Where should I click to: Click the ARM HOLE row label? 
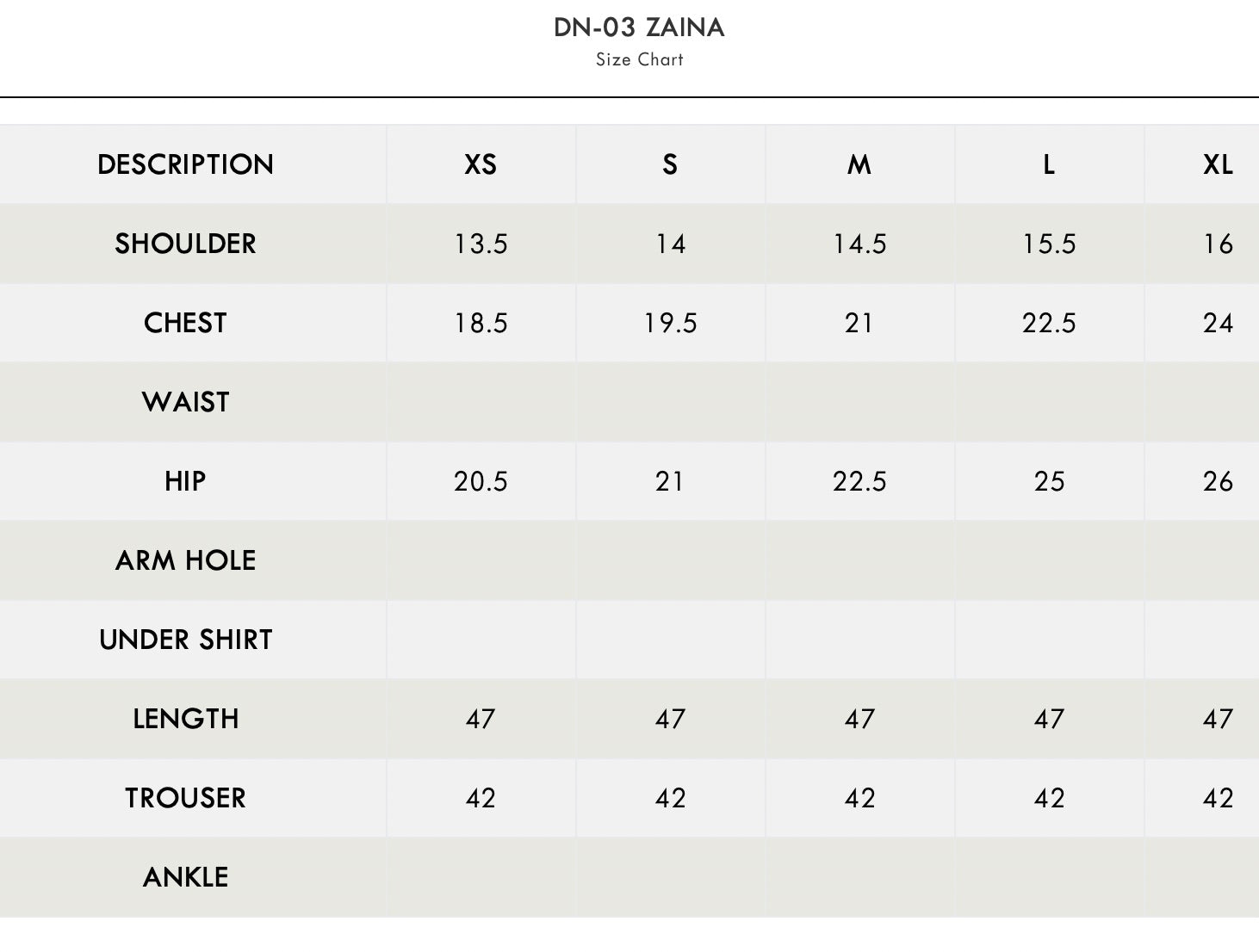(x=185, y=560)
